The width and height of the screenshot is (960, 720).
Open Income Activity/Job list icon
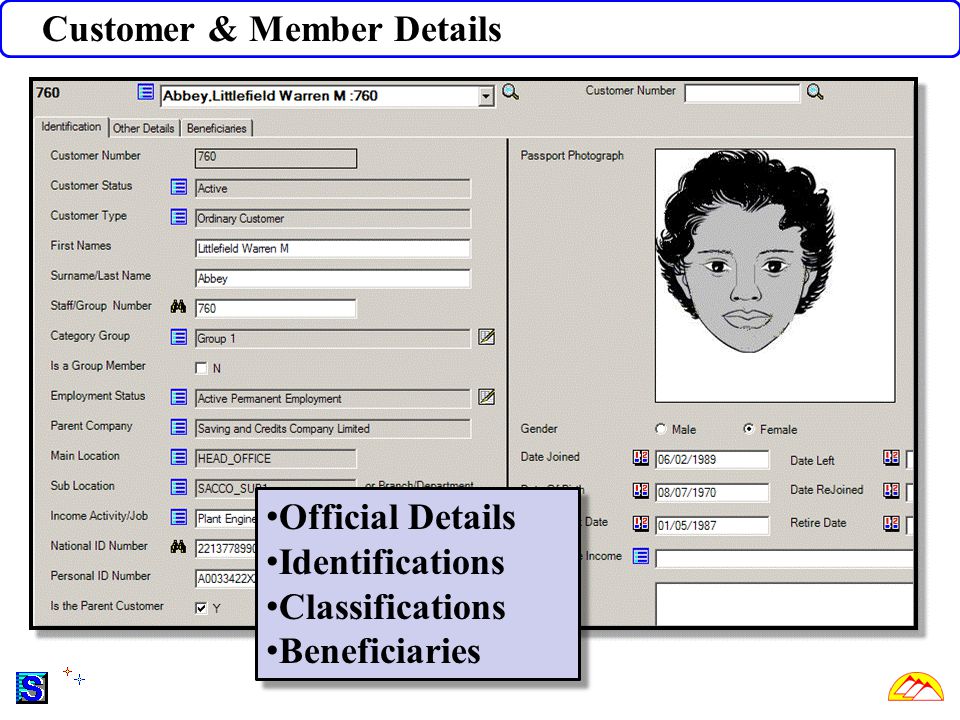click(178, 517)
